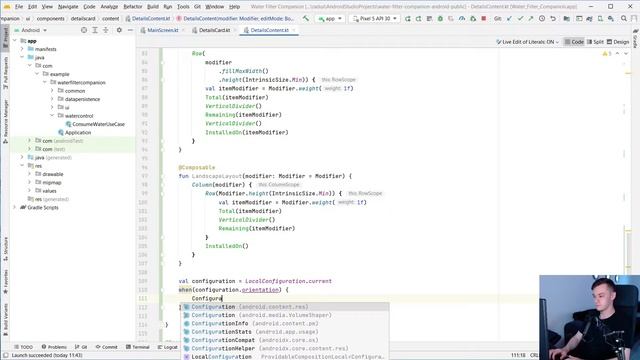Choose Configuration (android.content.res) completion

click(285, 307)
